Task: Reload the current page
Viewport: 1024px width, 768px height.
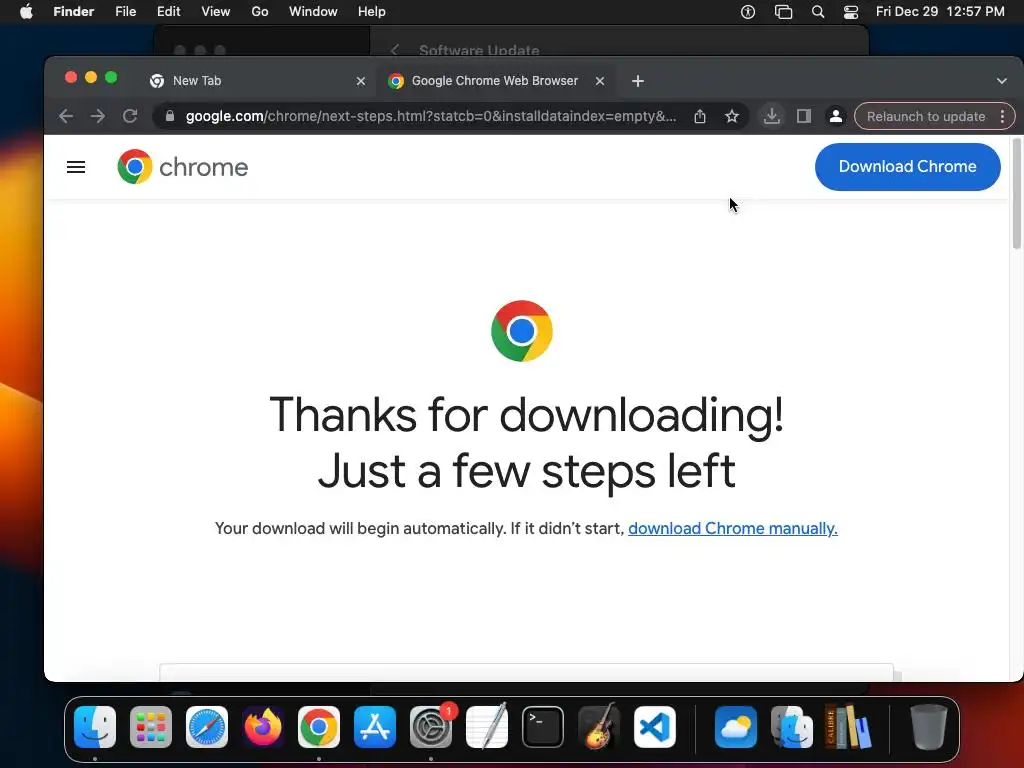Action: pos(130,116)
